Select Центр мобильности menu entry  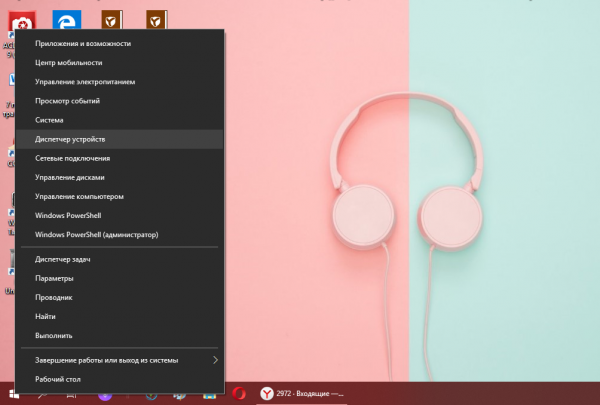[x=119, y=63]
